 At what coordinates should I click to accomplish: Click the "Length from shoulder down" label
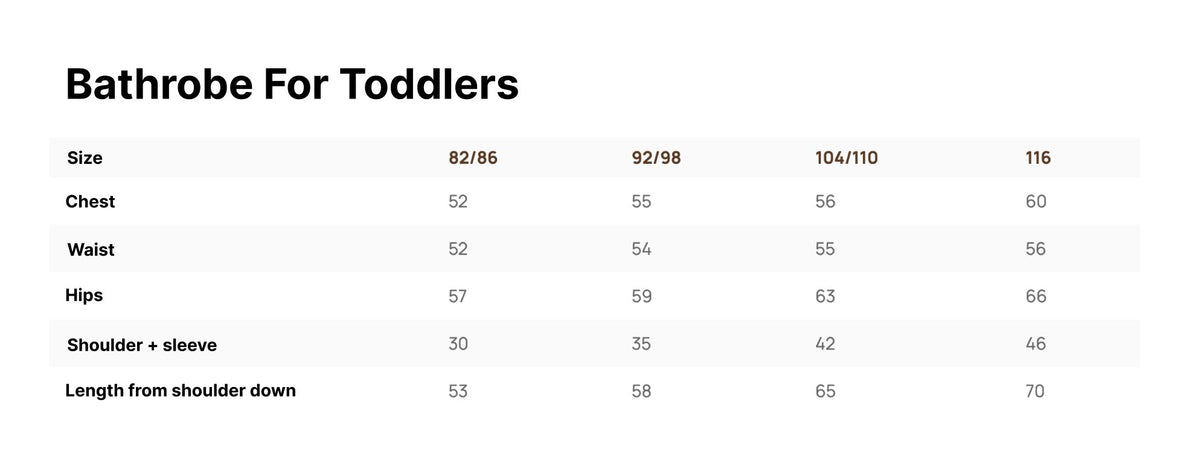180,391
